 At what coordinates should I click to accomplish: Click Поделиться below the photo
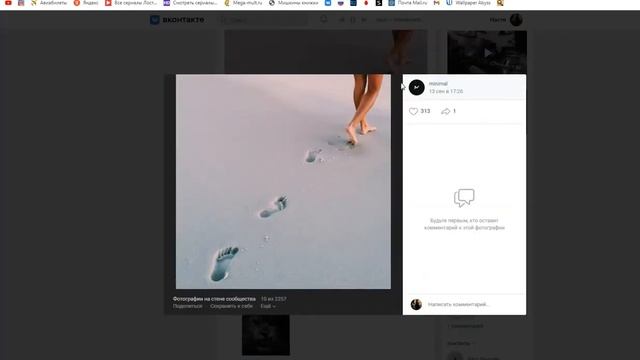tap(187, 306)
